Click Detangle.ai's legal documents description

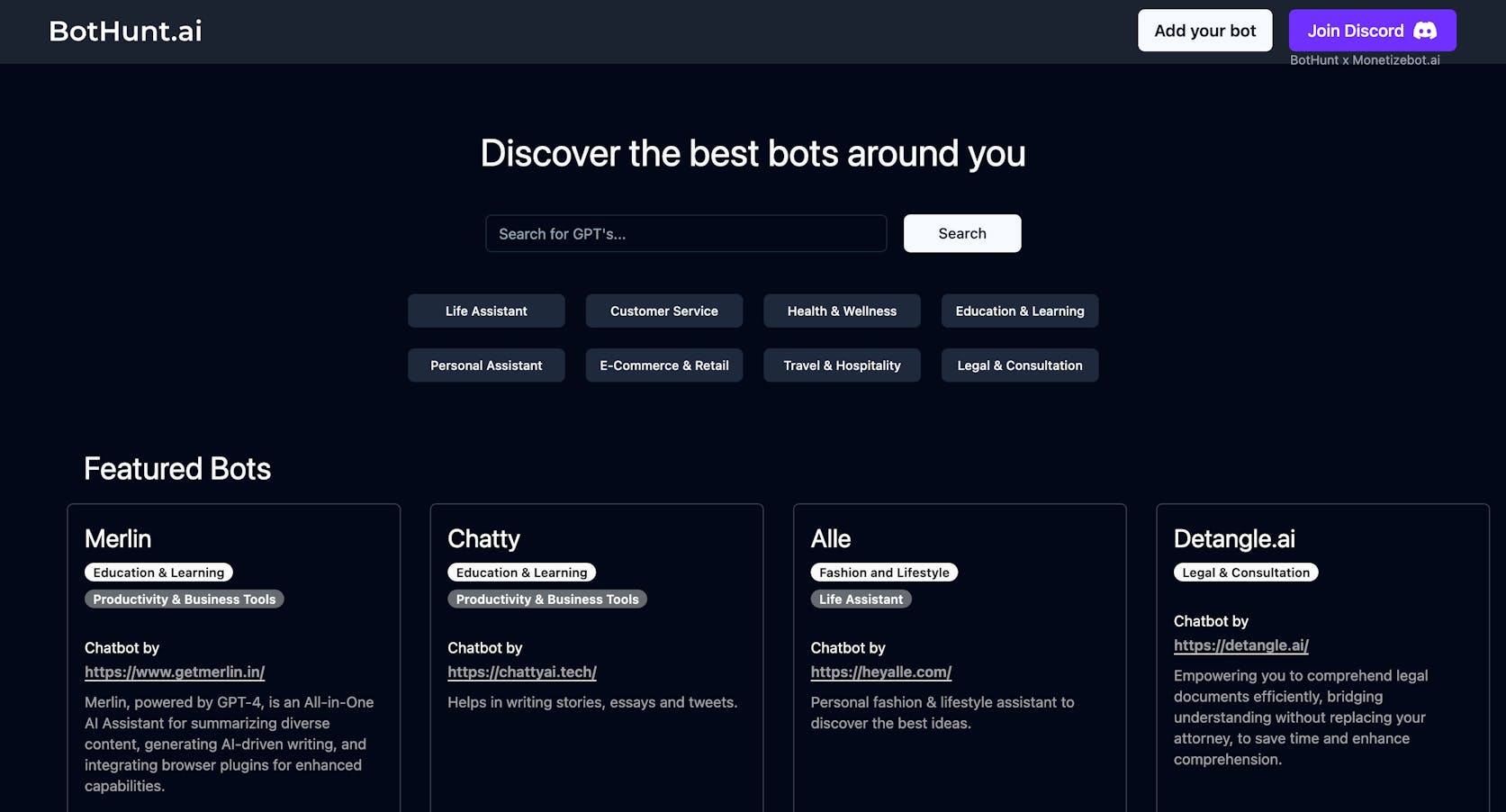coord(1301,717)
